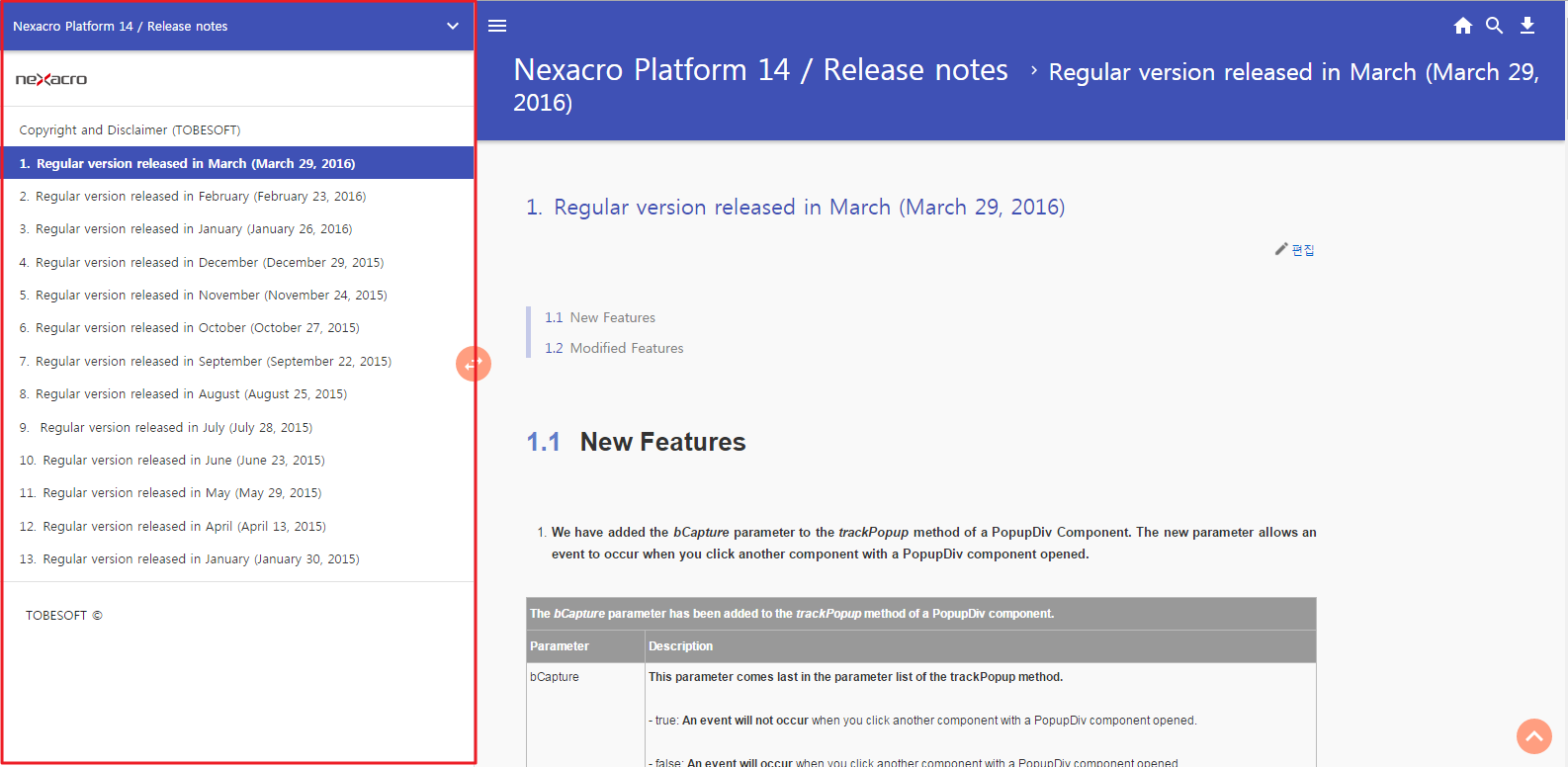Jump to 1.2 Modified Features section

pyautogui.click(x=614, y=348)
